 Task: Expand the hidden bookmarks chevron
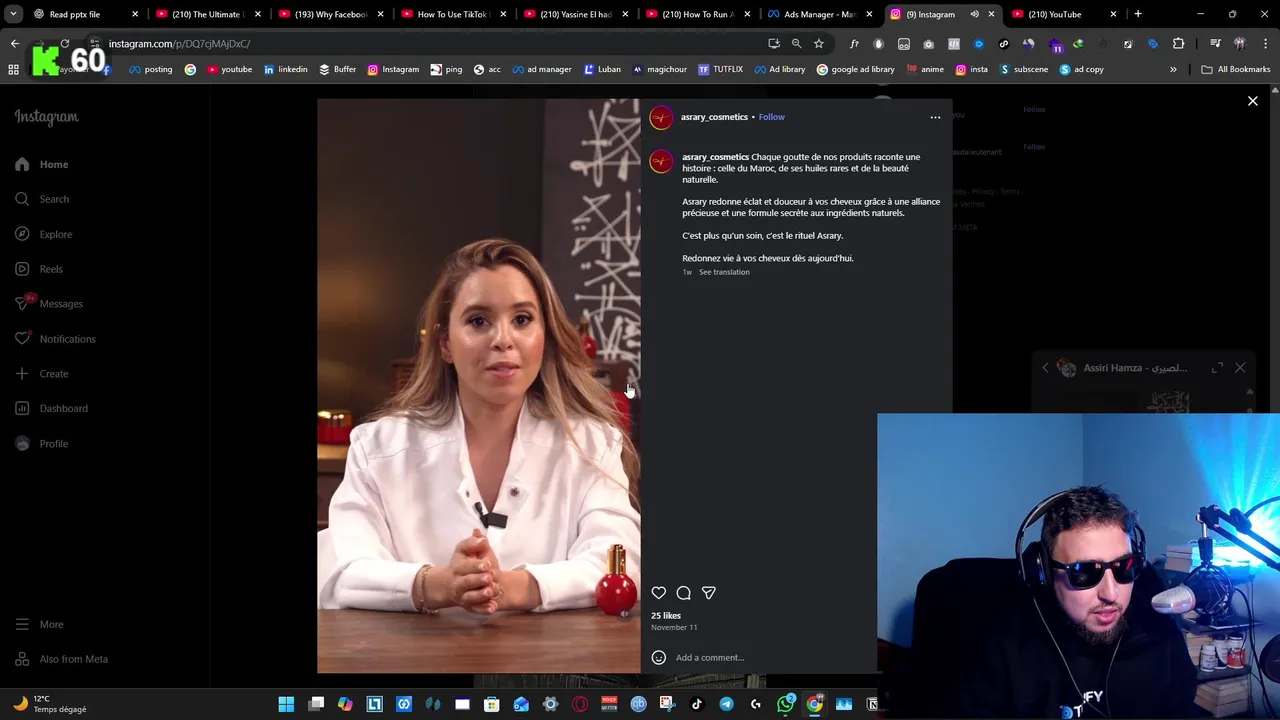[x=1173, y=69]
